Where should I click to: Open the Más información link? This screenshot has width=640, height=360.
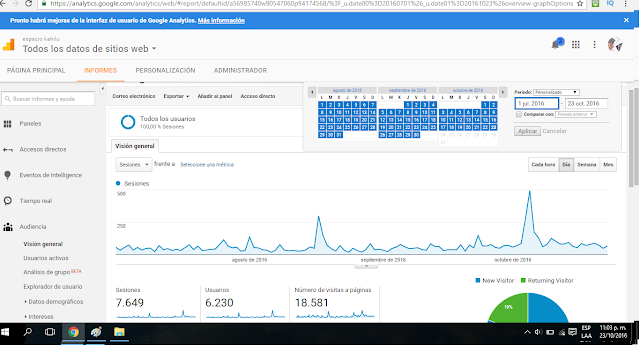tap(221, 20)
